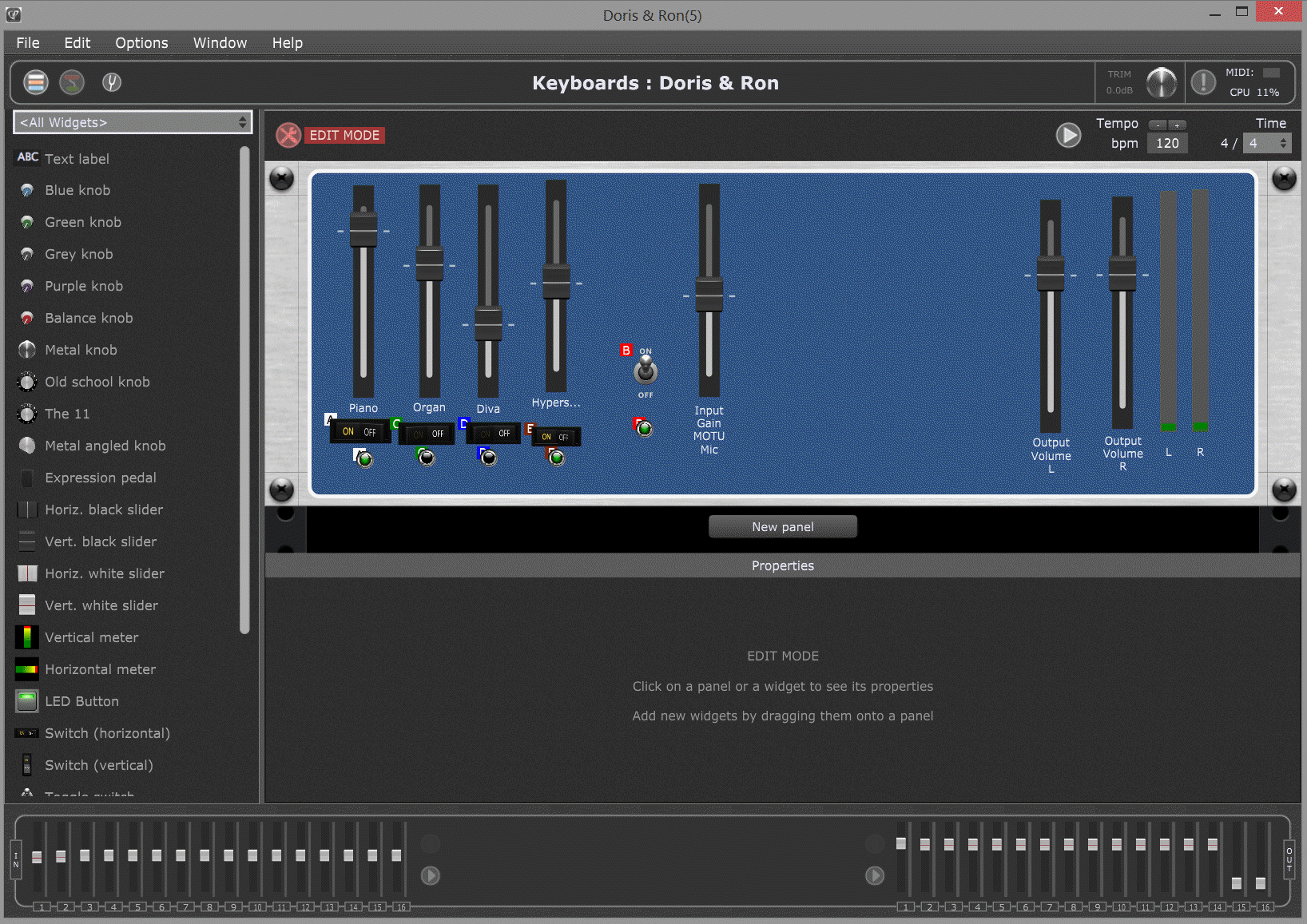Select the Old school knob widget
The image size is (1307, 924).
pyautogui.click(x=97, y=382)
